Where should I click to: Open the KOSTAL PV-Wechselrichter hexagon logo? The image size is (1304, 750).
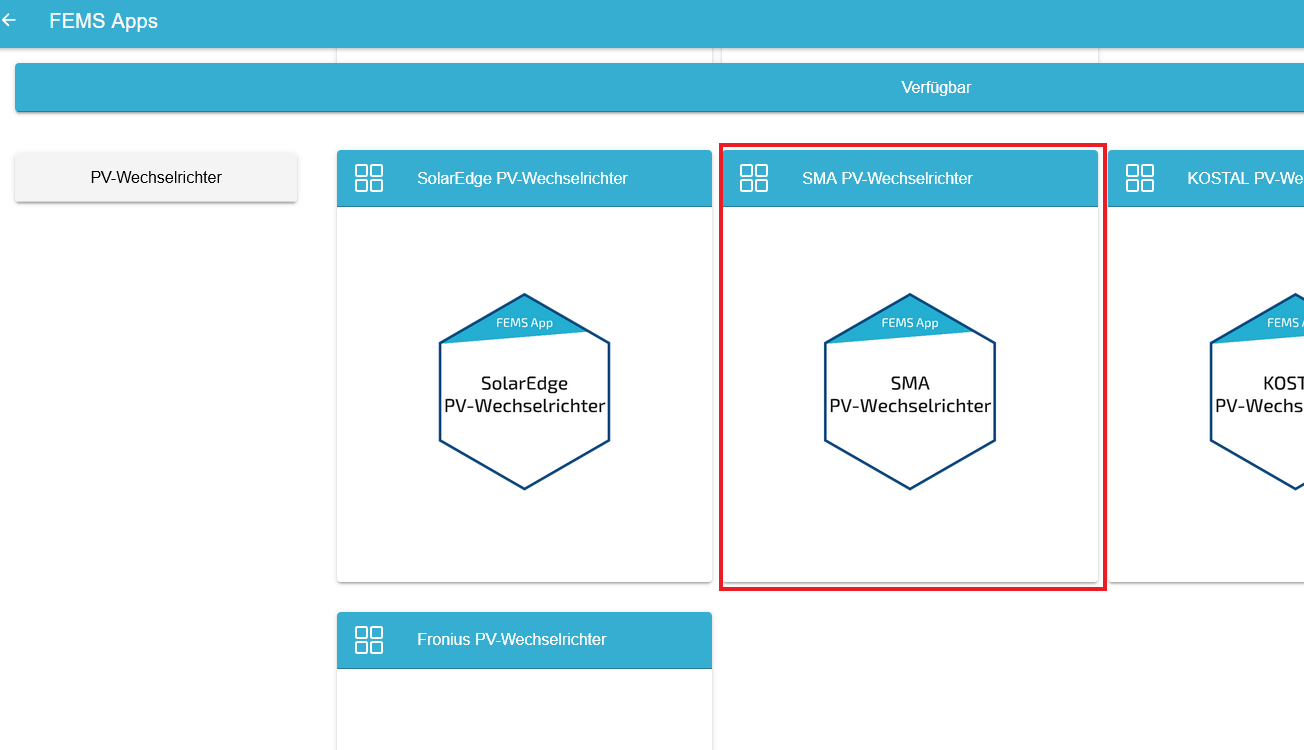click(1257, 391)
